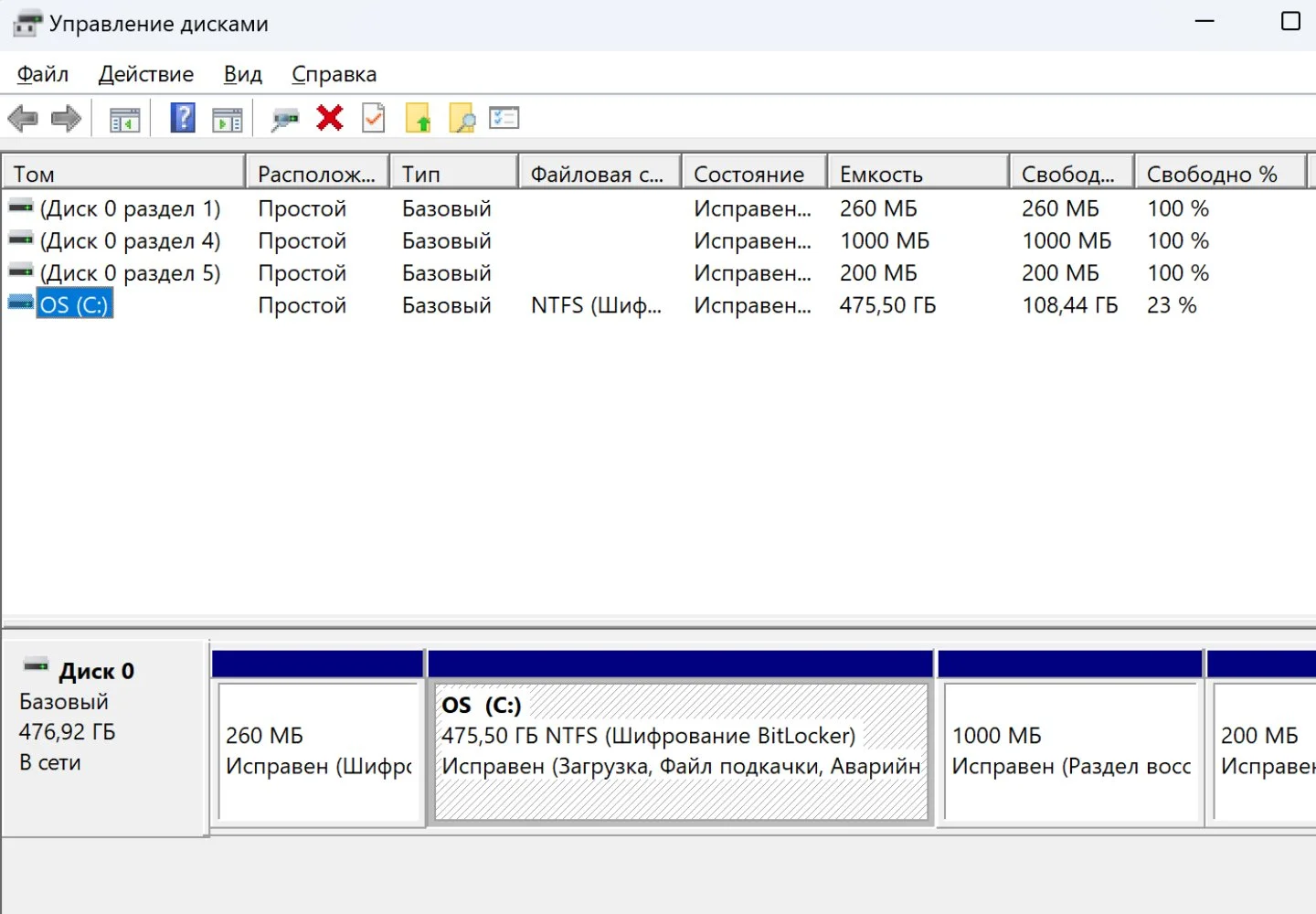Click the connect drive plug toolbar icon
The width and height of the screenshot is (1316, 914).
click(285, 119)
